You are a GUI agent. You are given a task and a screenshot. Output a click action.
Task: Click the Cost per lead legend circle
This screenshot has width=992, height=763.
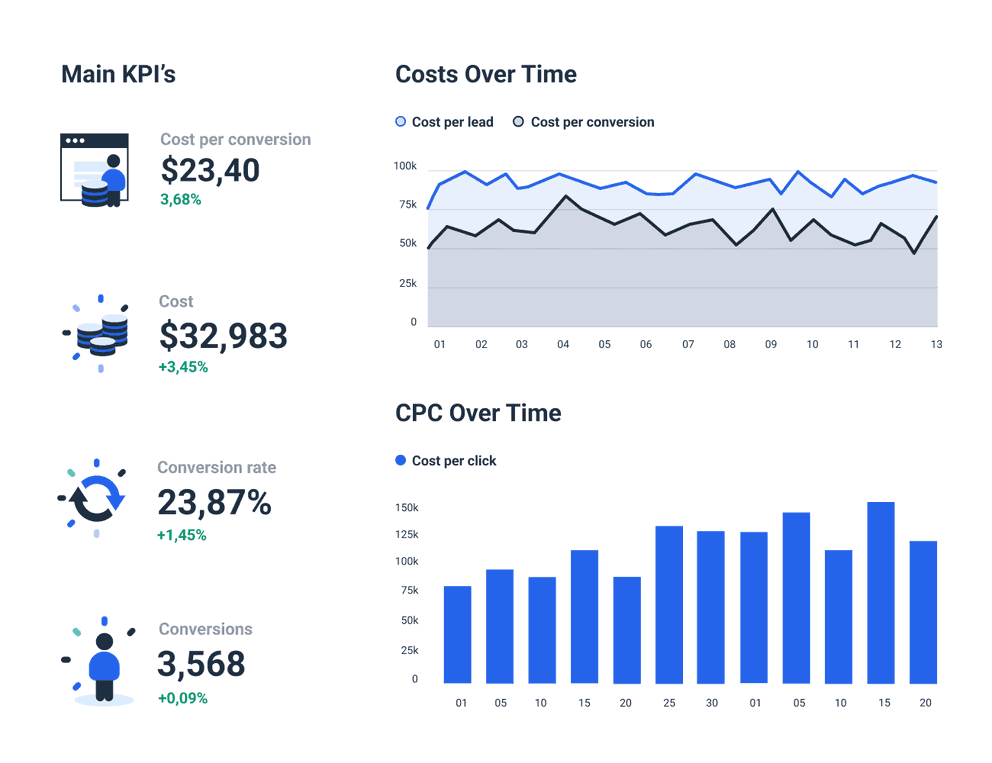[402, 121]
